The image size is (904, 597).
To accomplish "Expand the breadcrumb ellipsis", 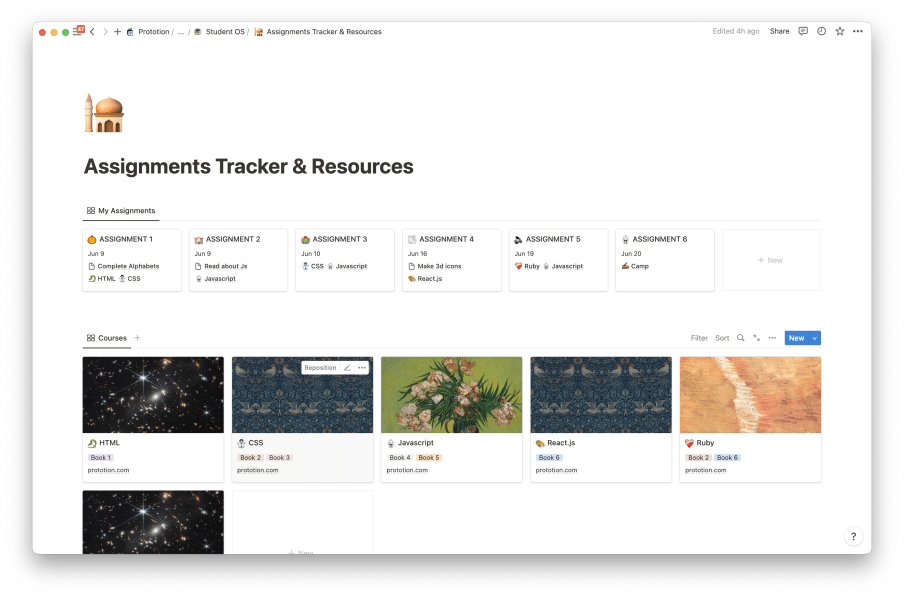I will tap(181, 32).
